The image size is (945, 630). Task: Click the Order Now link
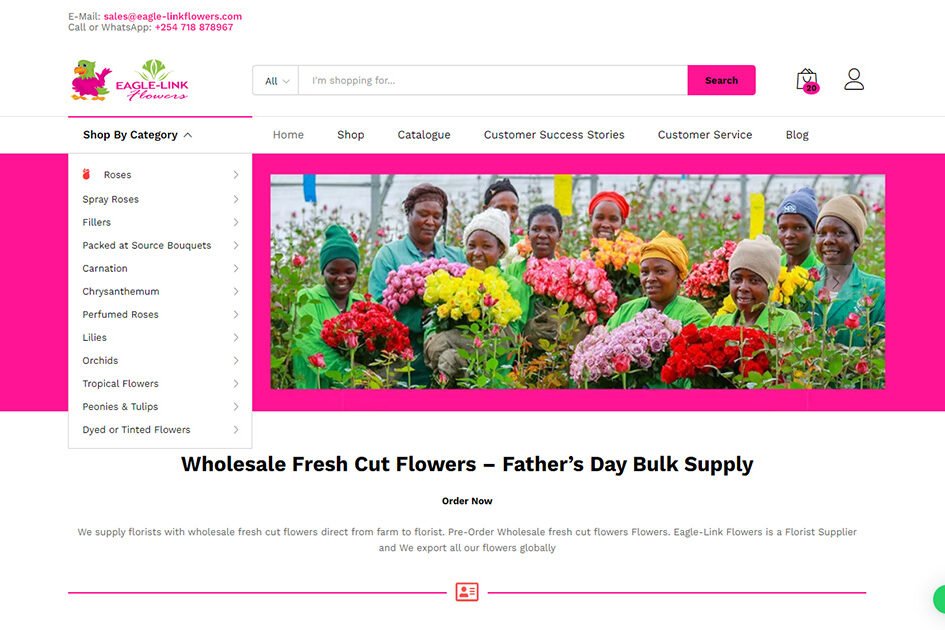pyautogui.click(x=467, y=501)
